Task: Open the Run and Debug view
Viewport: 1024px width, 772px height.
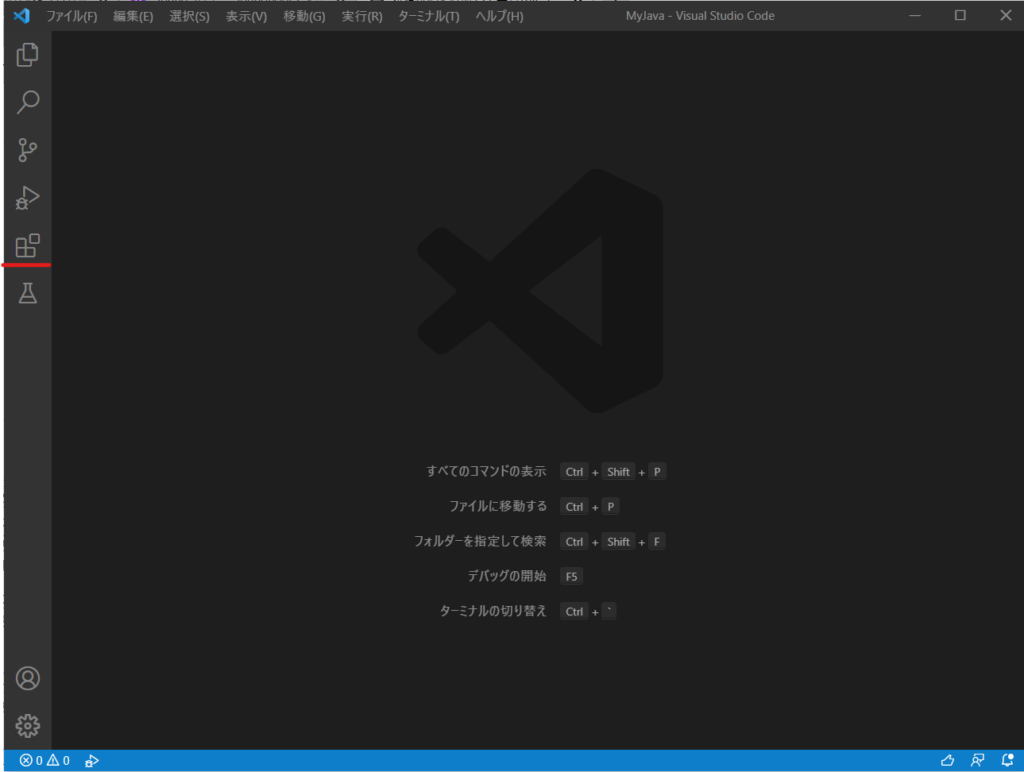Action: [x=28, y=198]
